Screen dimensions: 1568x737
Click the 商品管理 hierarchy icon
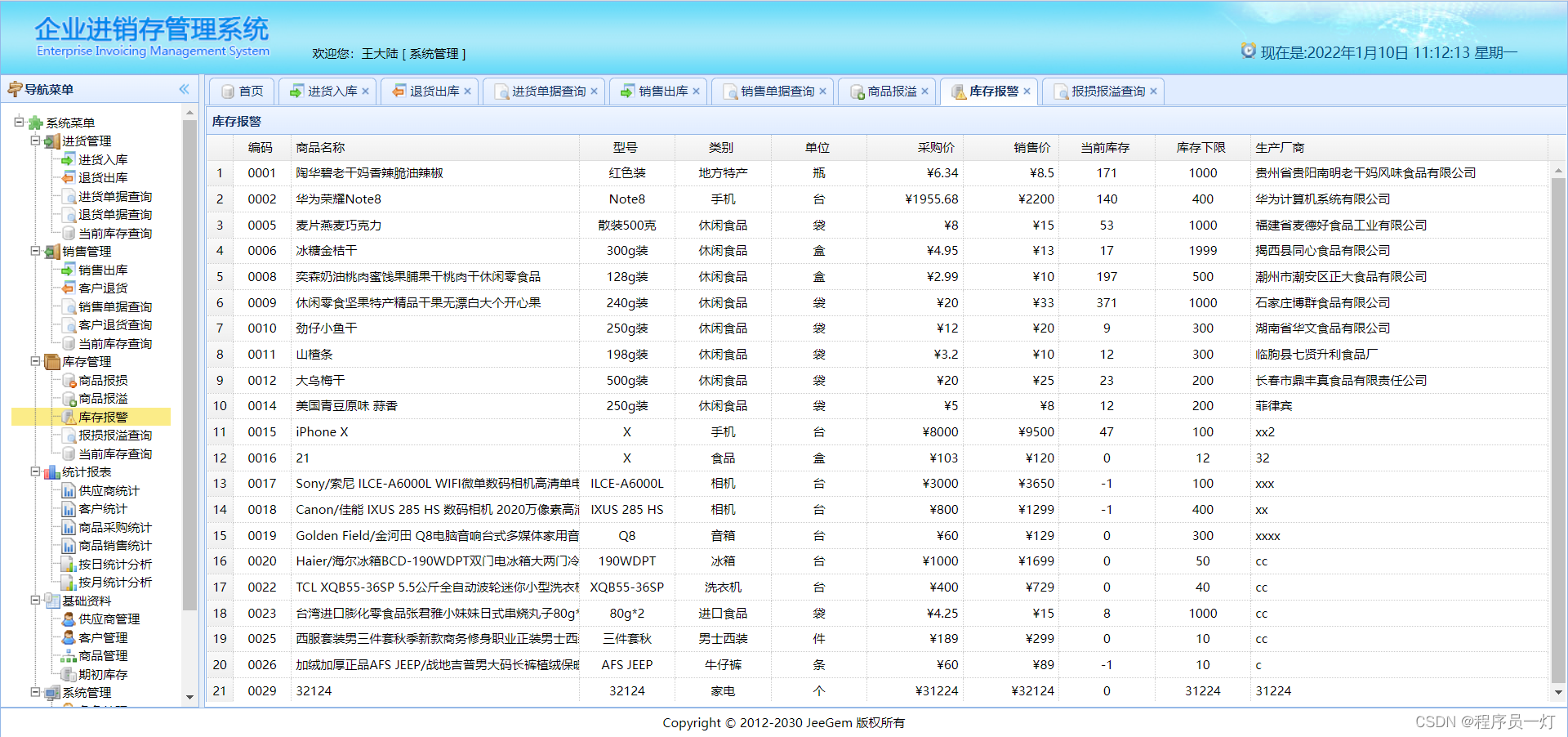coord(69,655)
